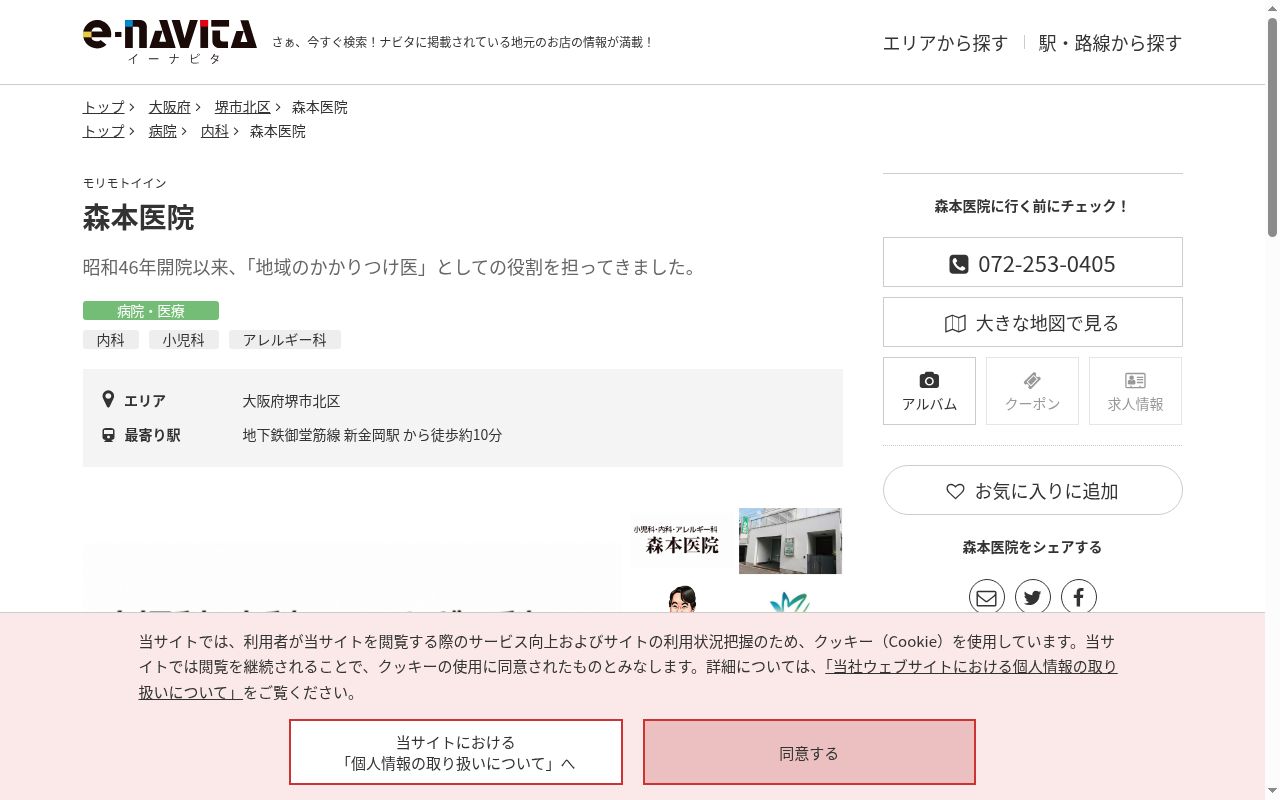The image size is (1280, 800).
Task: Select the アレルギー科 tag
Action: (x=285, y=340)
